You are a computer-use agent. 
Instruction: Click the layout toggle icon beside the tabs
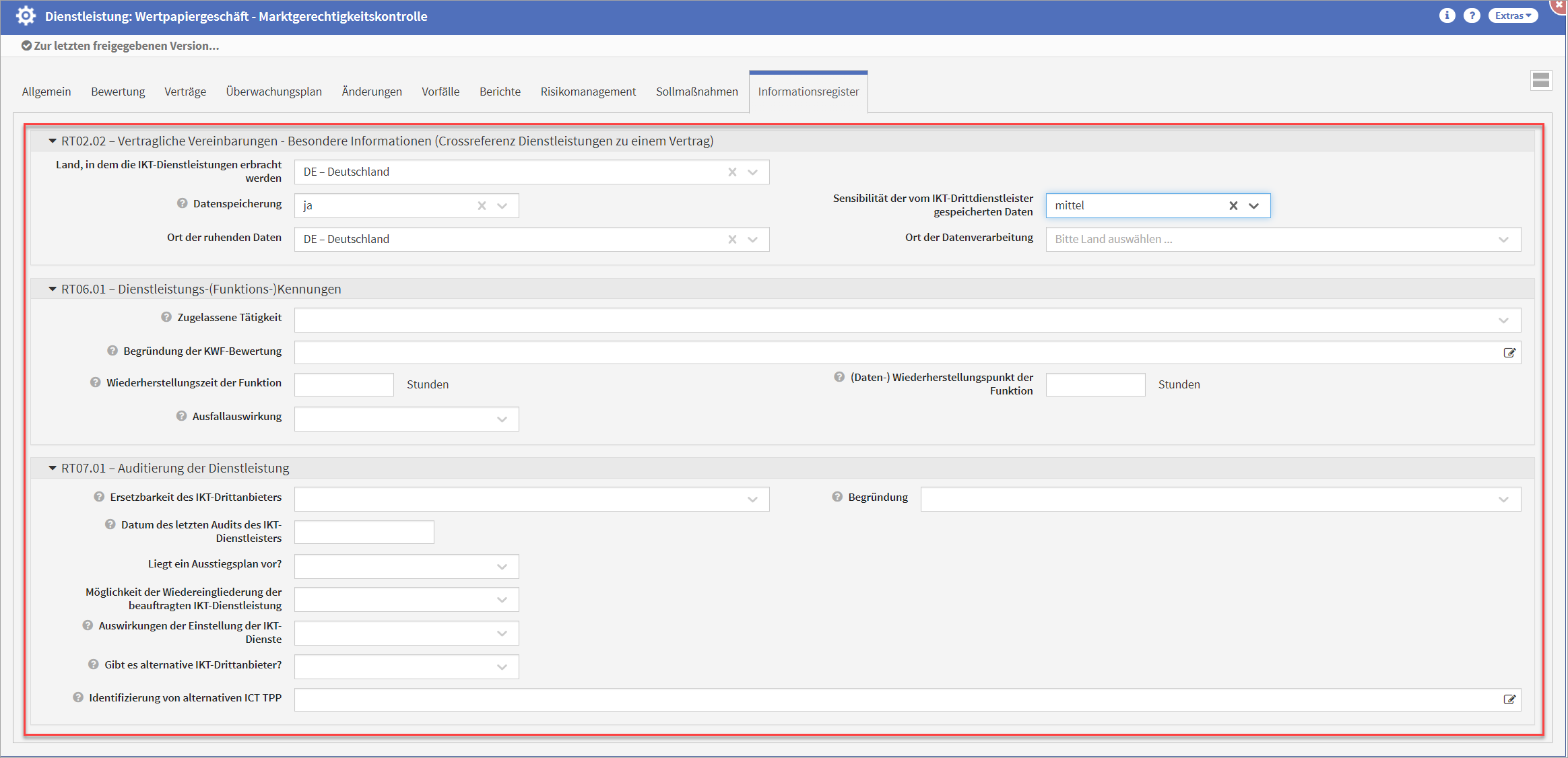point(1540,81)
